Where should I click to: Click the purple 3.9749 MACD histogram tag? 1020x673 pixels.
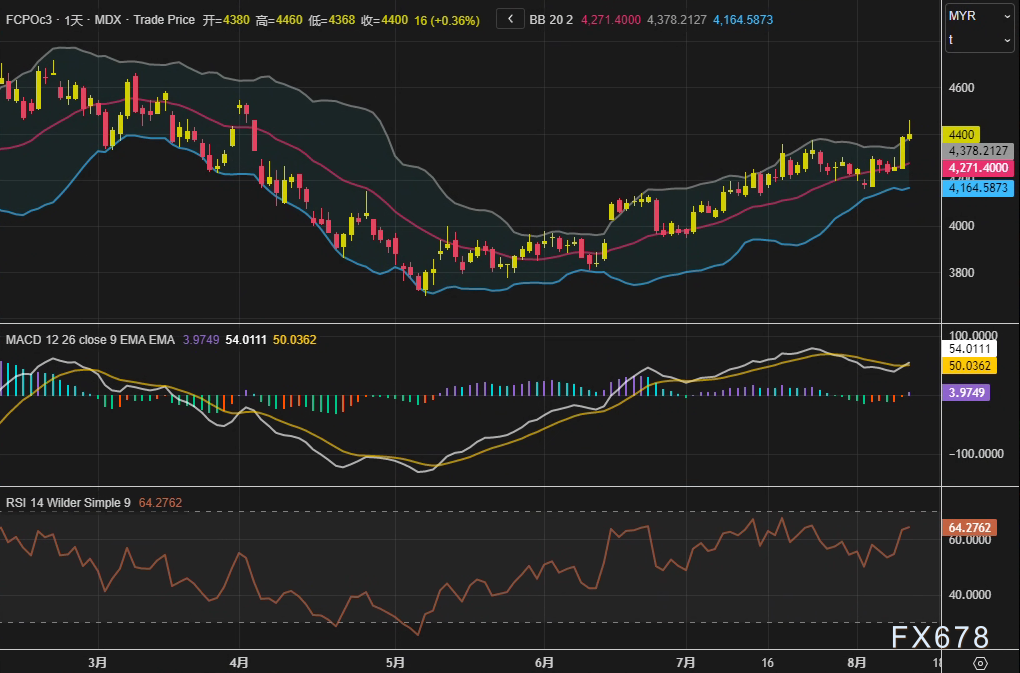[x=966, y=393]
